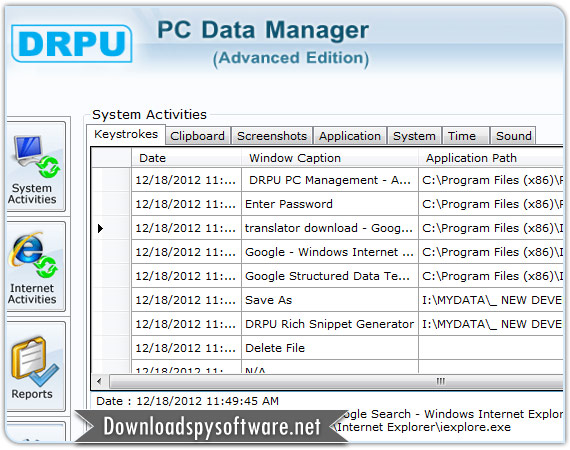Sort by the Date column header
Viewport: 570px width, 450px height.
186,158
